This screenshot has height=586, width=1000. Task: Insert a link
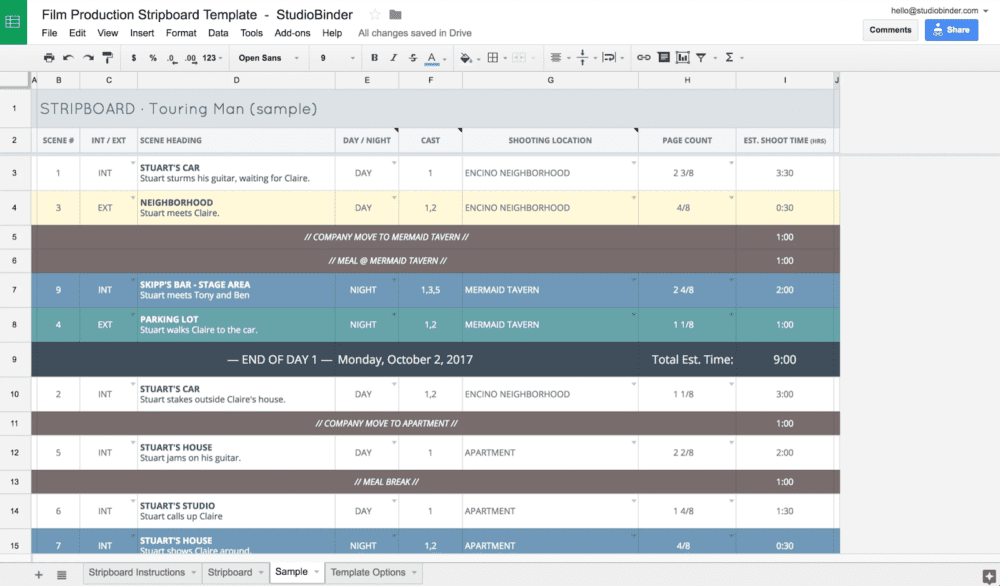642,57
